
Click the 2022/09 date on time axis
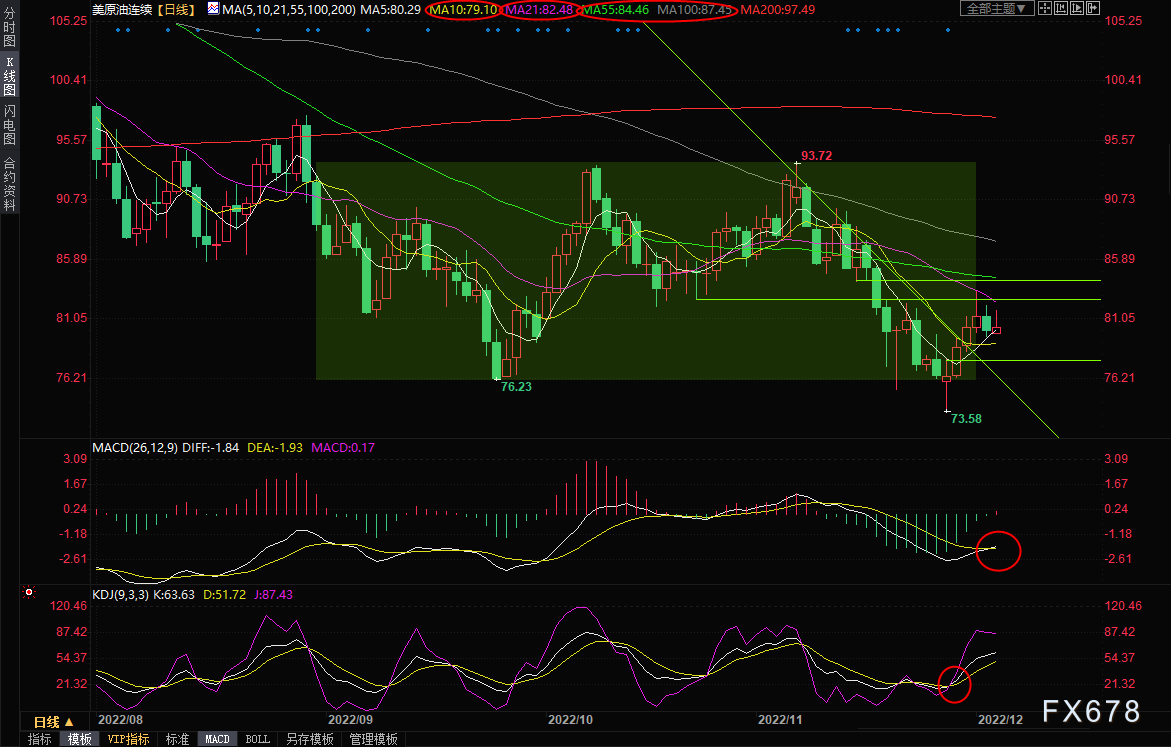coord(350,719)
